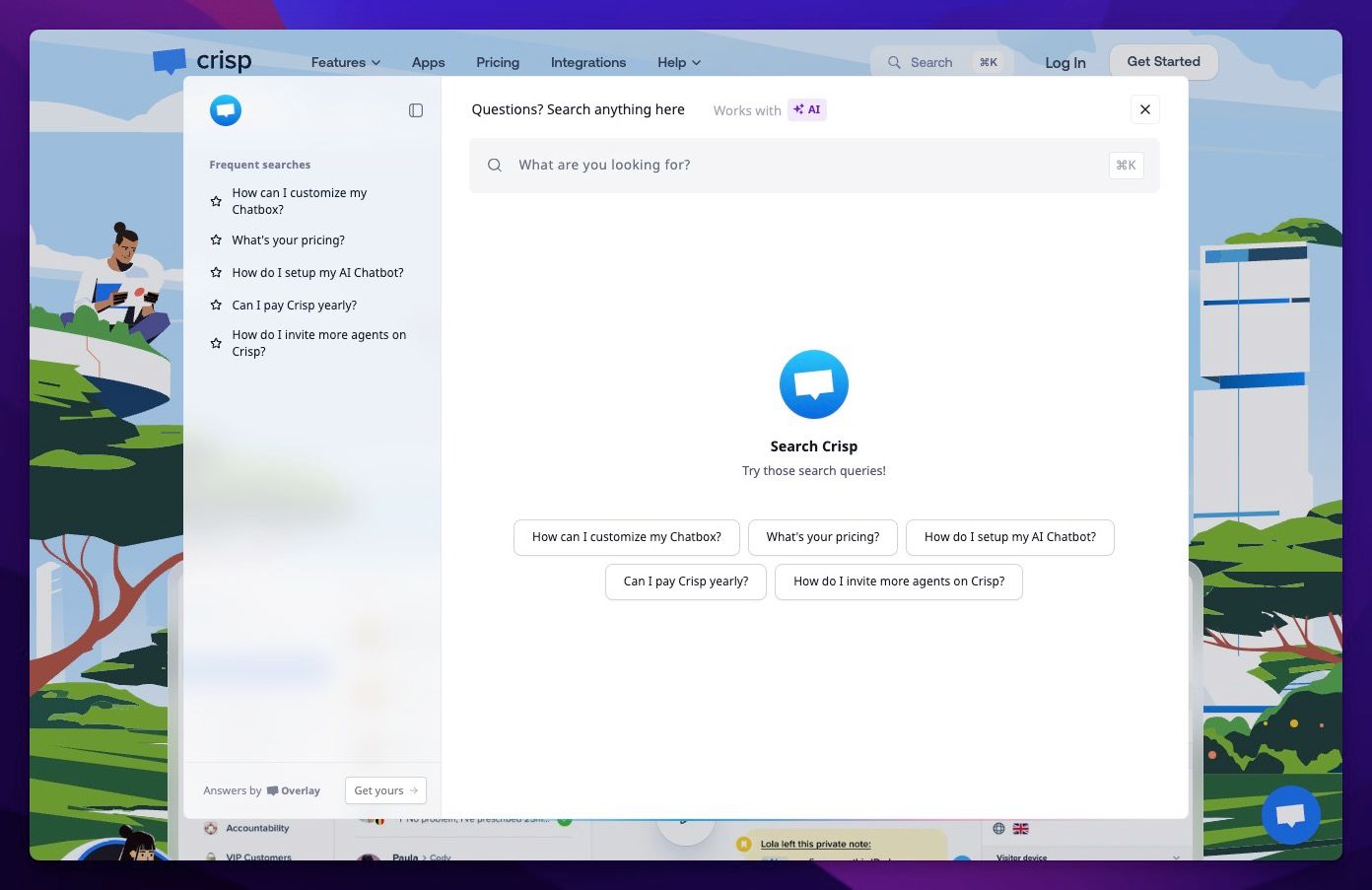Click the 'Frequent searches' heading
This screenshot has width=1372, height=890.
pos(260,165)
